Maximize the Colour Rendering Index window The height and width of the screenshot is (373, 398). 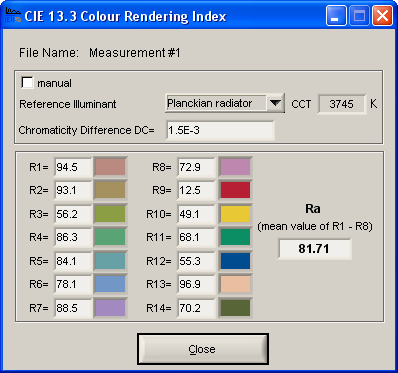point(359,16)
